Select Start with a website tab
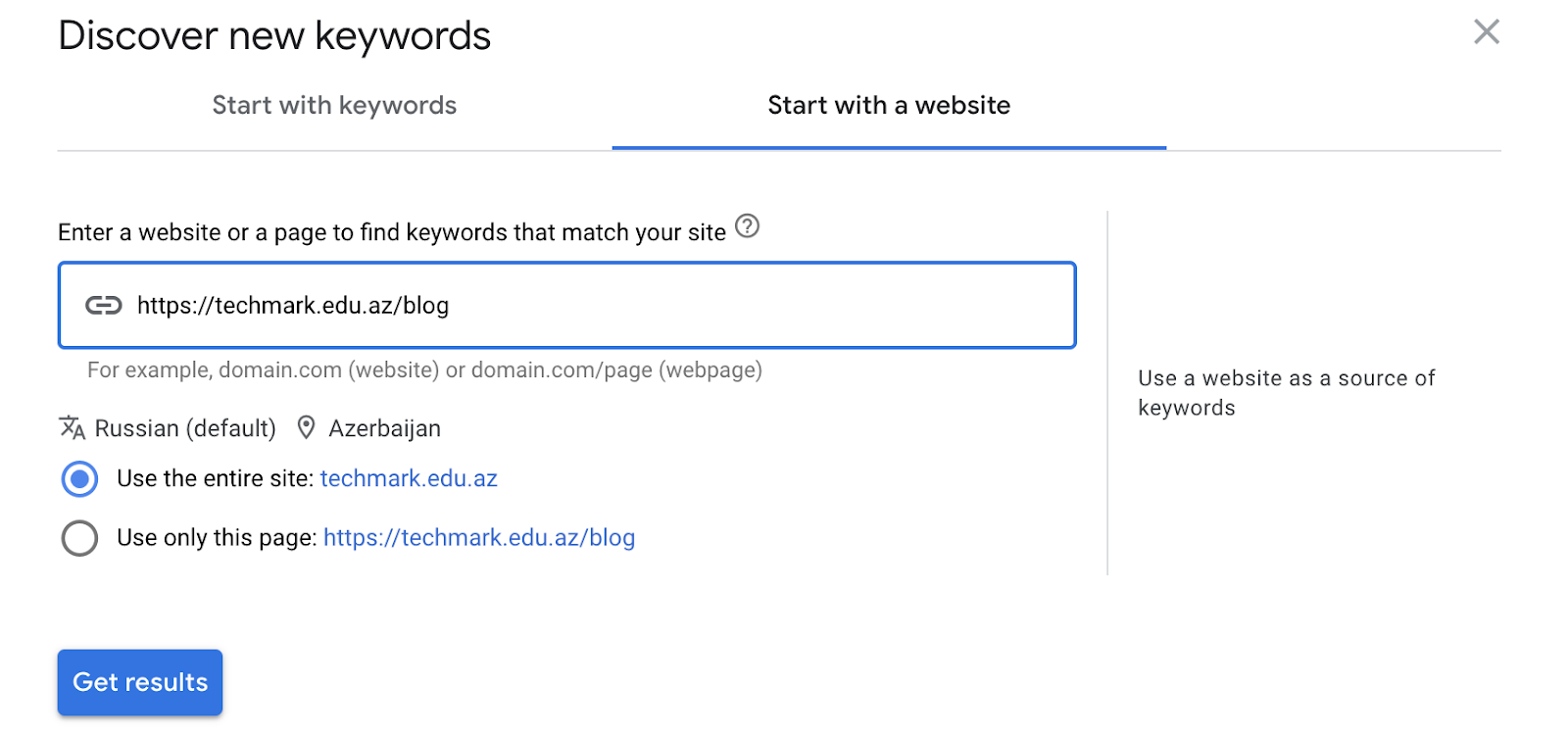1568x738 pixels. (889, 106)
